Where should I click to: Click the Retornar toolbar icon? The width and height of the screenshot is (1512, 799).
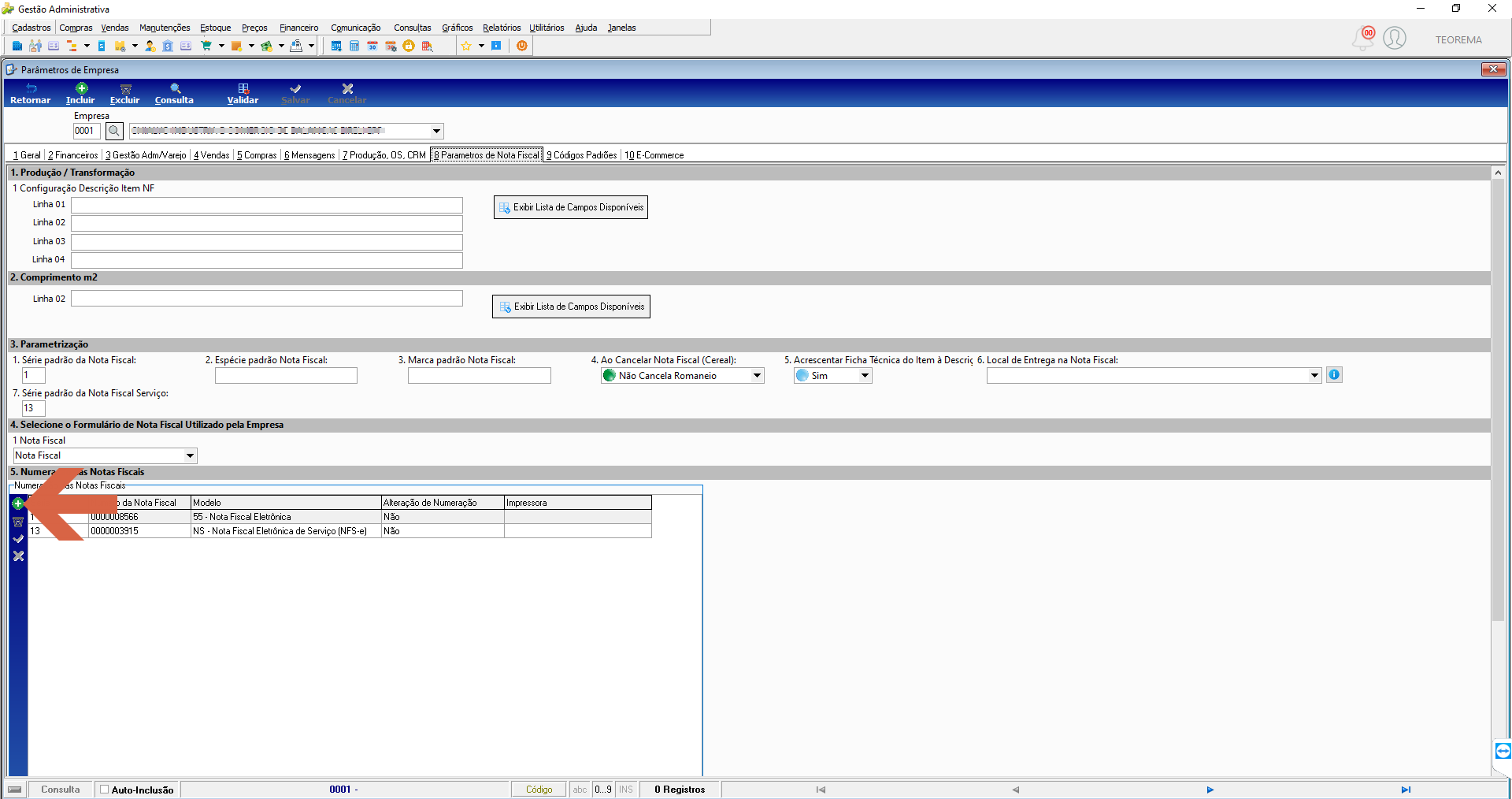[x=31, y=89]
